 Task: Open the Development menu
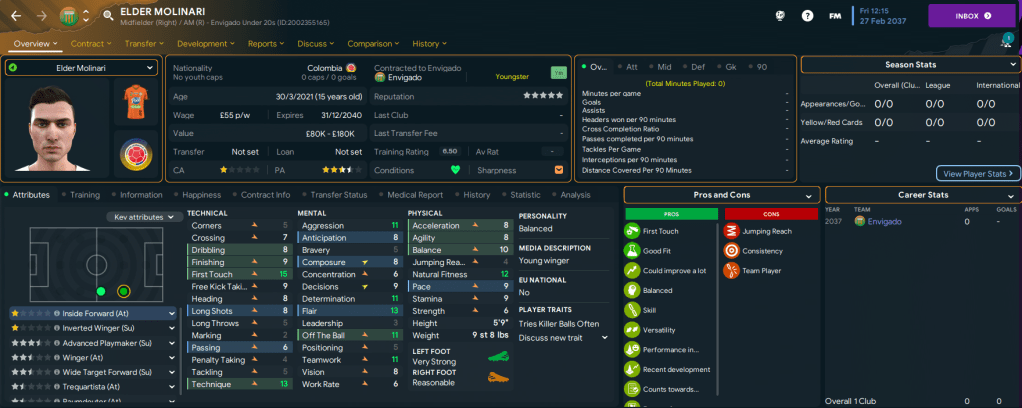(205, 44)
